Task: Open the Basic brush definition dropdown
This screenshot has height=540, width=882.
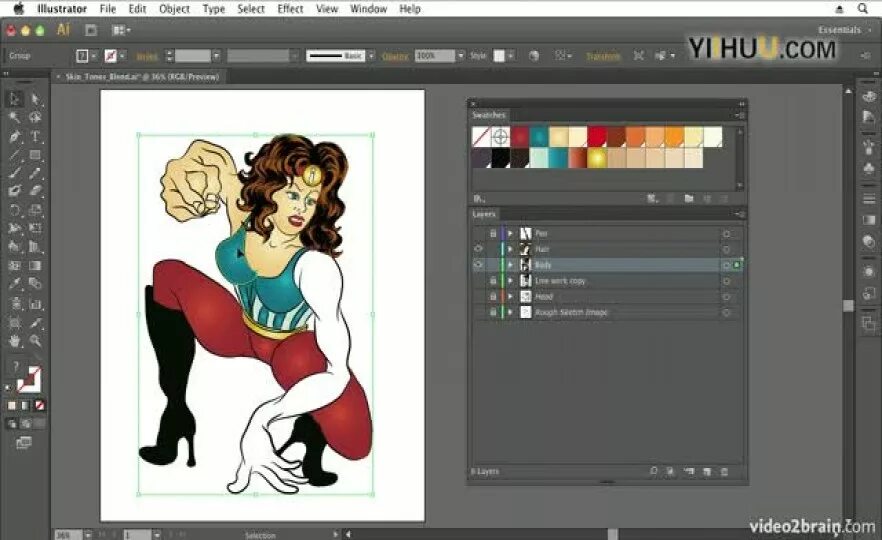Action: 371,56
